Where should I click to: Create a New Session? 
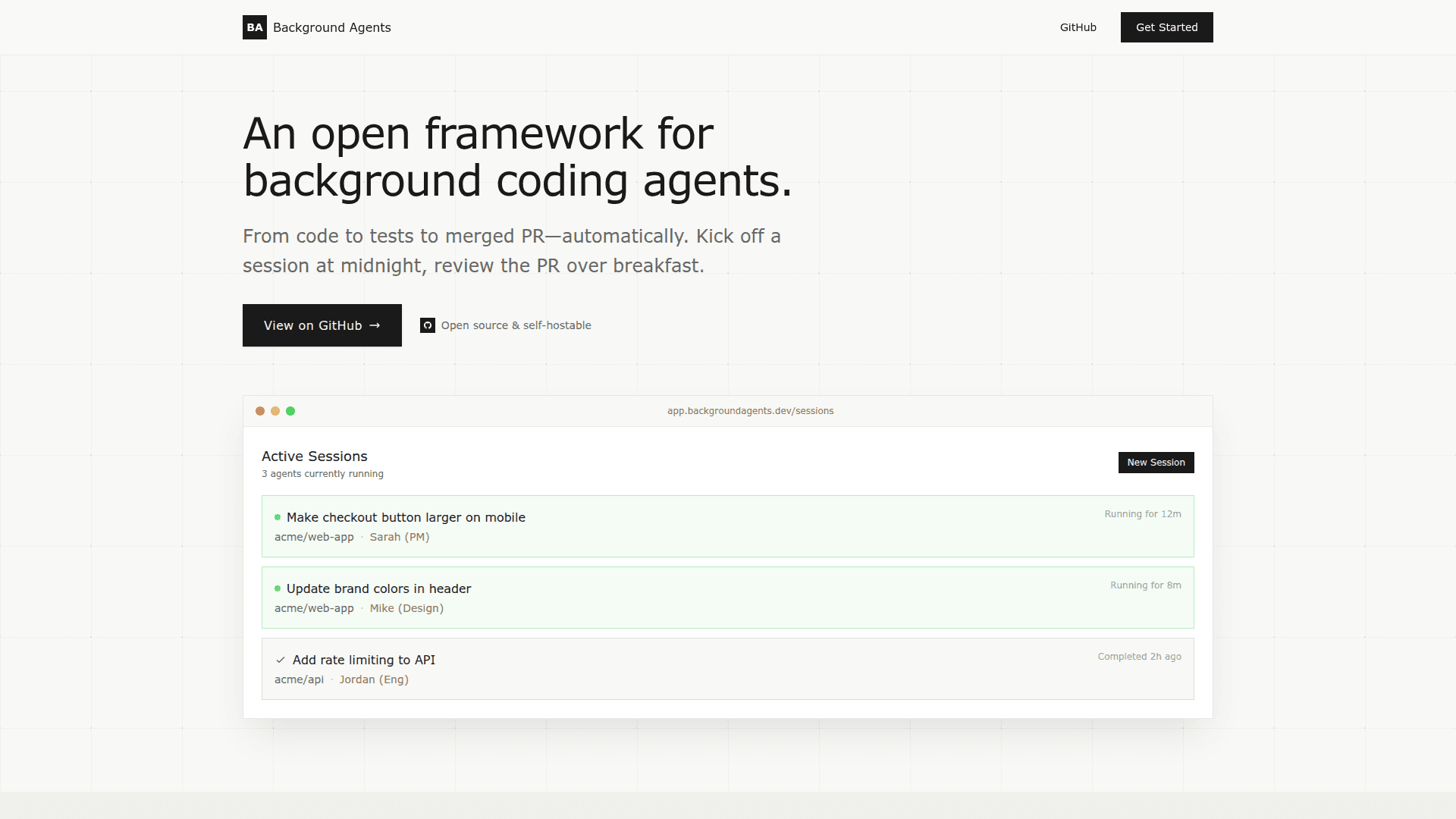[1156, 463]
